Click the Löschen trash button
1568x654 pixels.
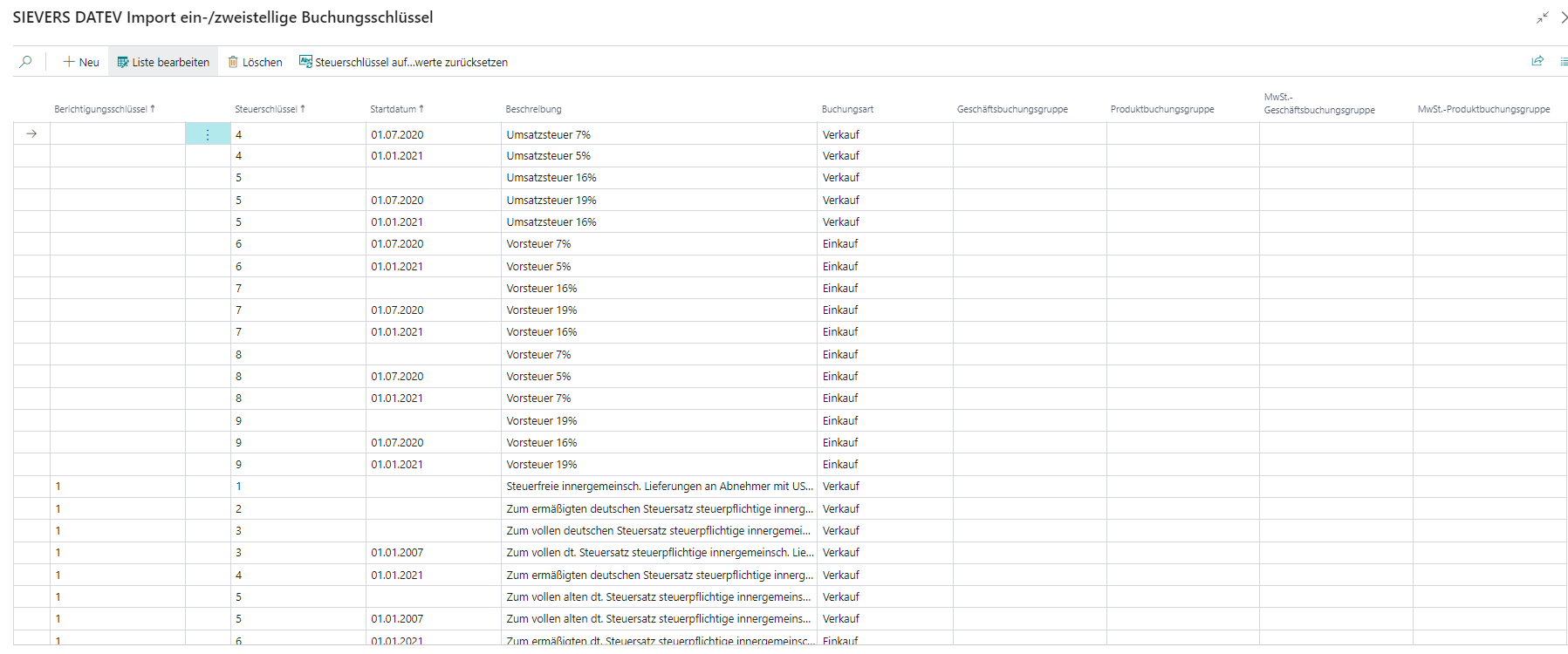(255, 62)
